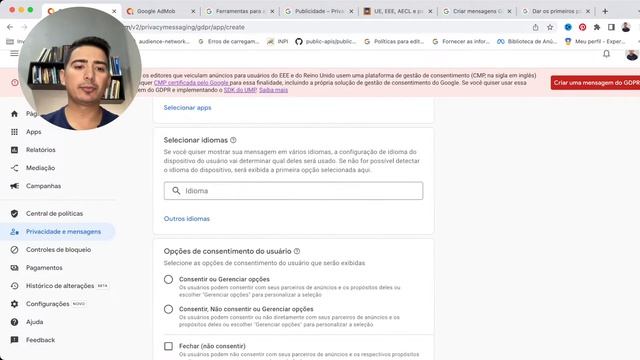640x360 pixels.
Task: Click the Histórico de alterações clock icon
Action: (14, 286)
